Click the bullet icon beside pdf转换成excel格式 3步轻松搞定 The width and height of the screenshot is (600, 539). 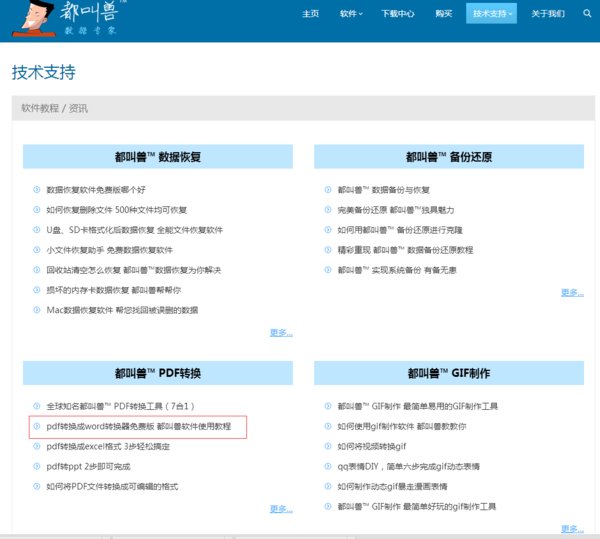[x=37, y=446]
